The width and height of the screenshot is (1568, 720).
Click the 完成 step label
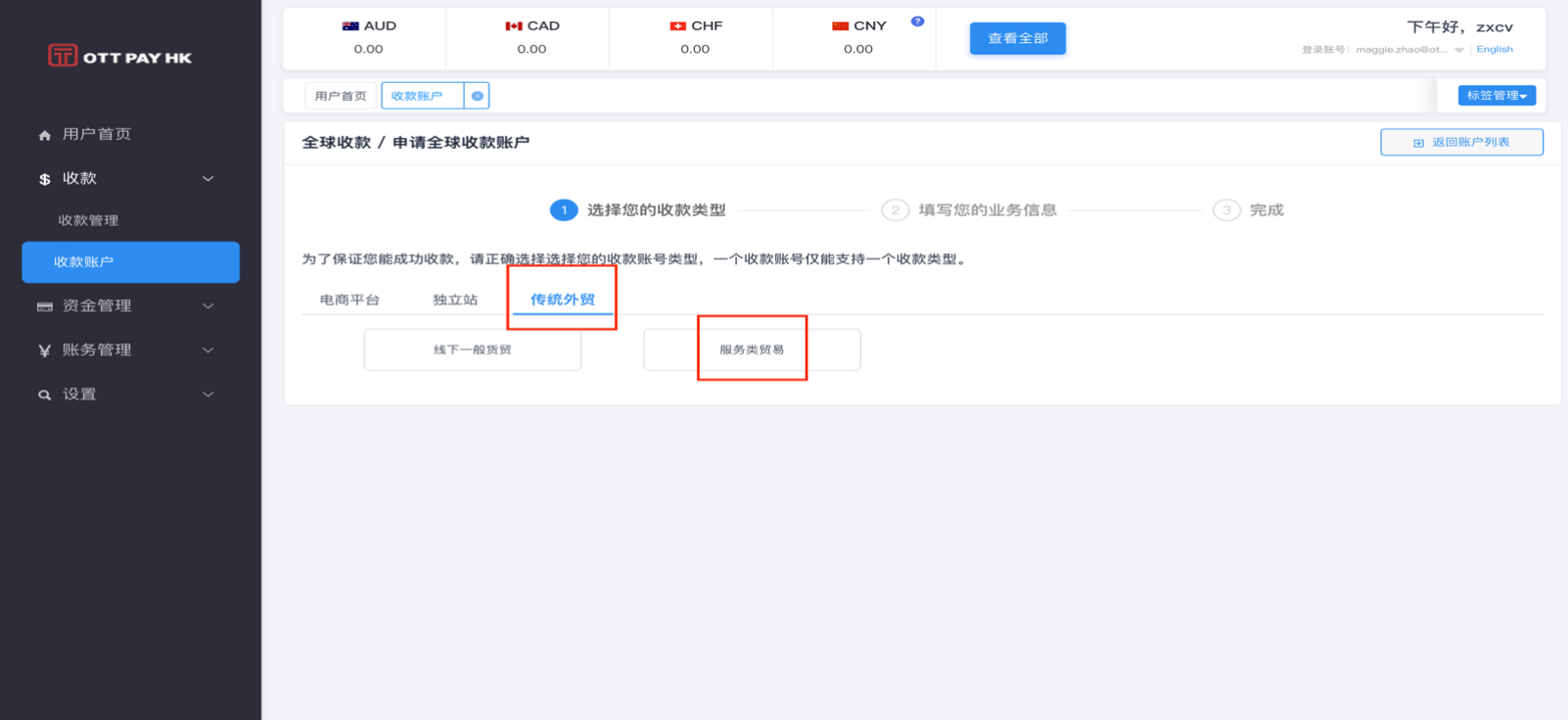click(x=1267, y=210)
